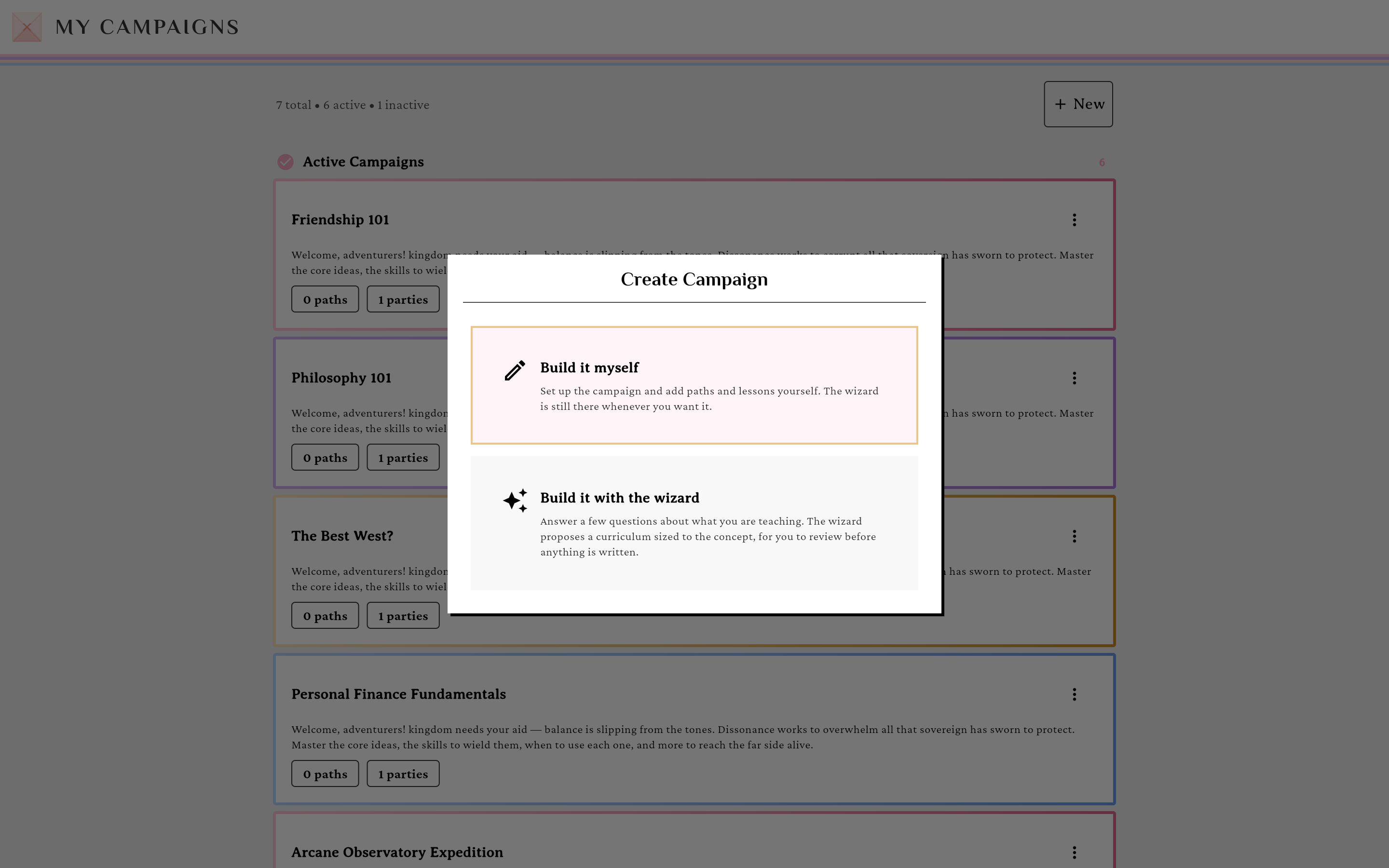Open Personal Finance Fundamentals three-dot menu

1074,694
